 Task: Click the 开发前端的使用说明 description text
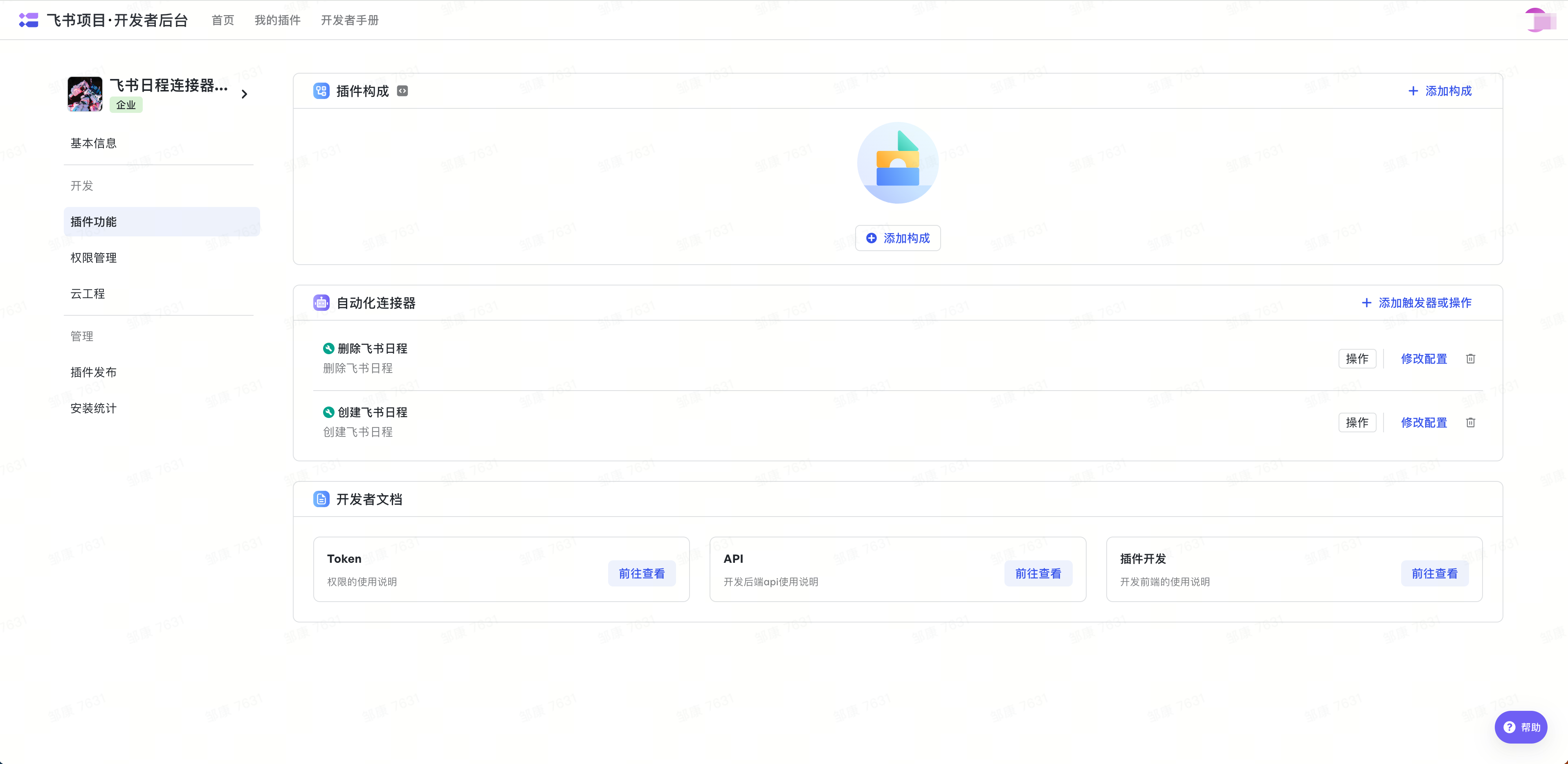(1165, 581)
